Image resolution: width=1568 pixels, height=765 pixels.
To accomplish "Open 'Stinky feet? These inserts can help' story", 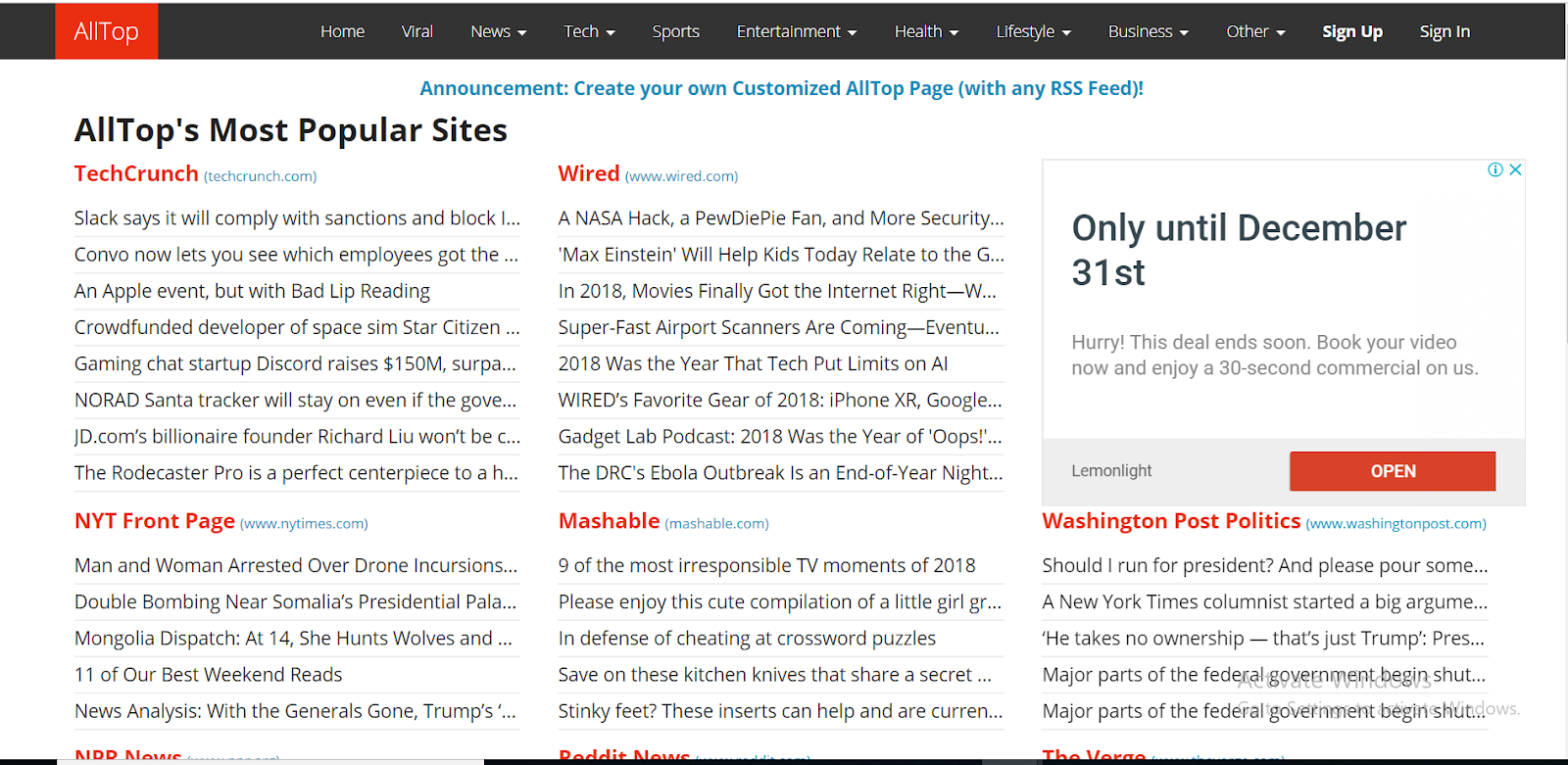I will coord(781,710).
